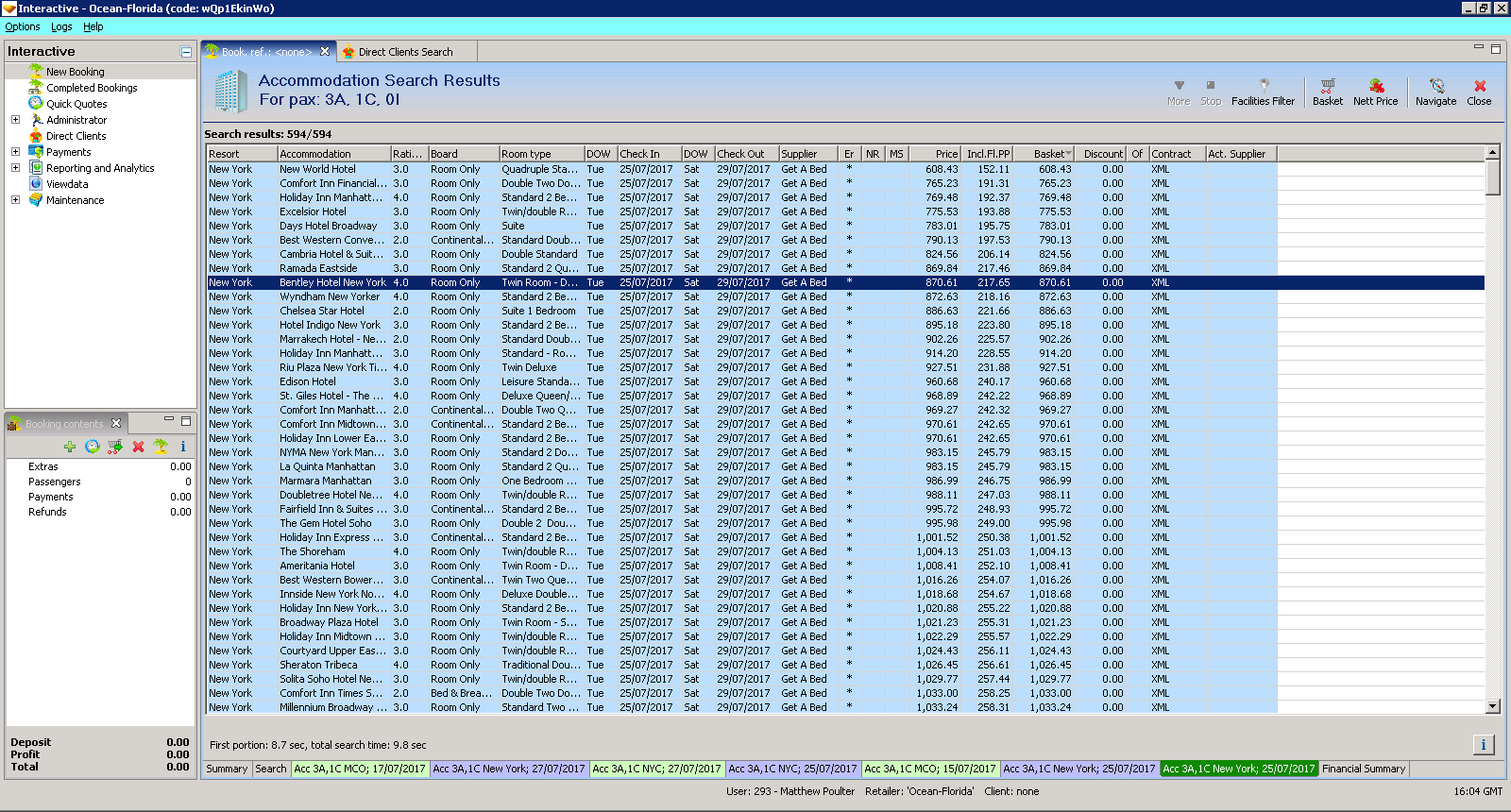Expand the Reporting and Analytics node

[15, 168]
